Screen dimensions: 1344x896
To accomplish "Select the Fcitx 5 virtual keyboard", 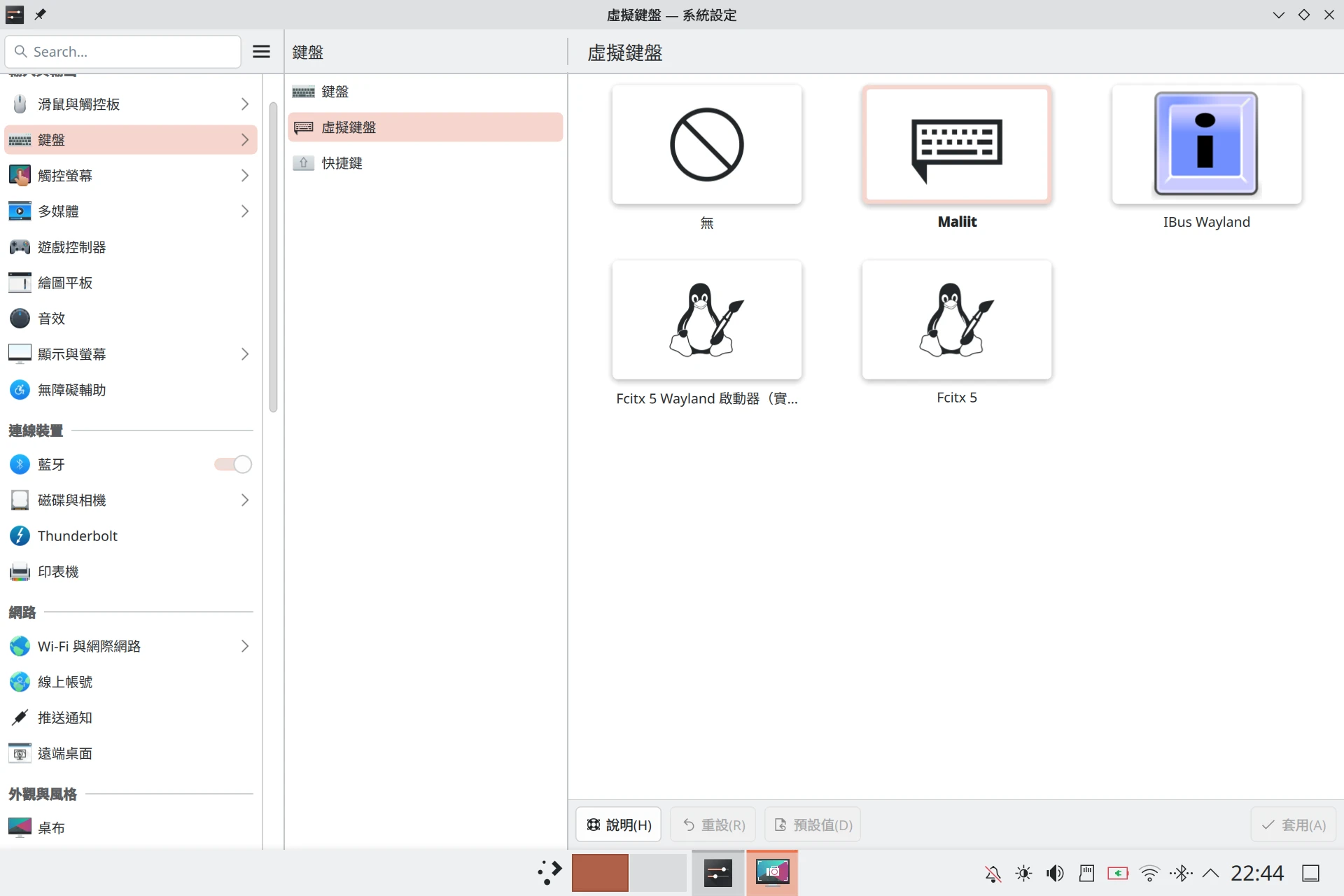I will [x=956, y=321].
